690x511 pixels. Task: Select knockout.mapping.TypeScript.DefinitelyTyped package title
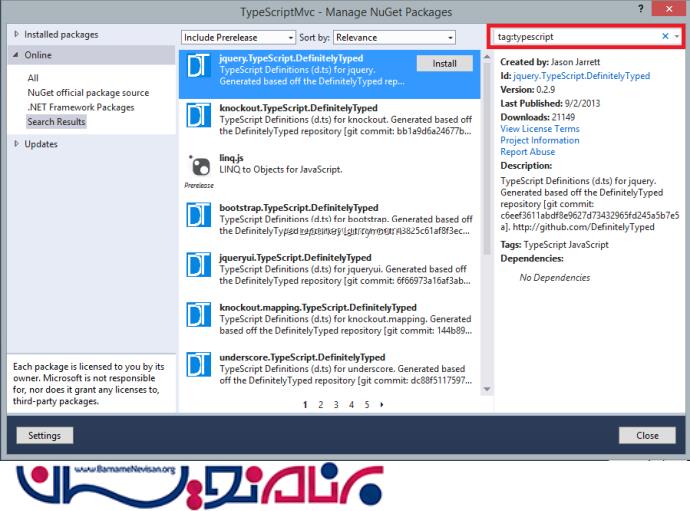pyautogui.click(x=318, y=307)
